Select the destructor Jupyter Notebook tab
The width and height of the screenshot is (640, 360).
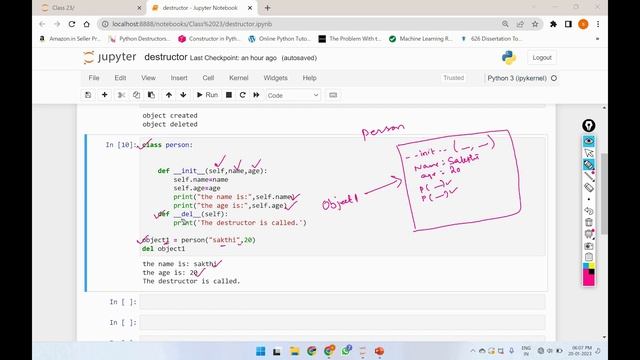coord(202,8)
